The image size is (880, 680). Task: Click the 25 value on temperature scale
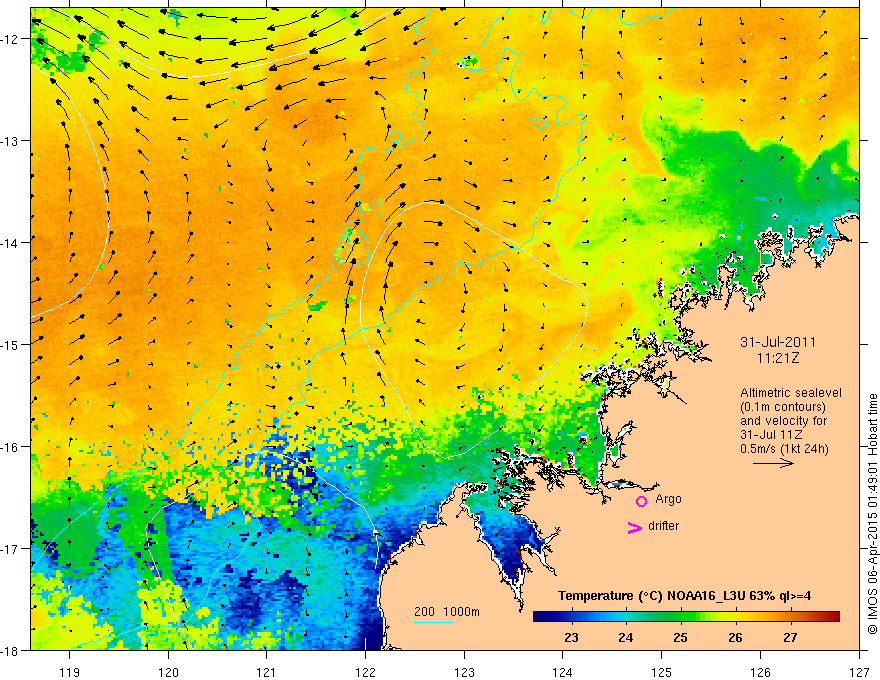(x=681, y=637)
